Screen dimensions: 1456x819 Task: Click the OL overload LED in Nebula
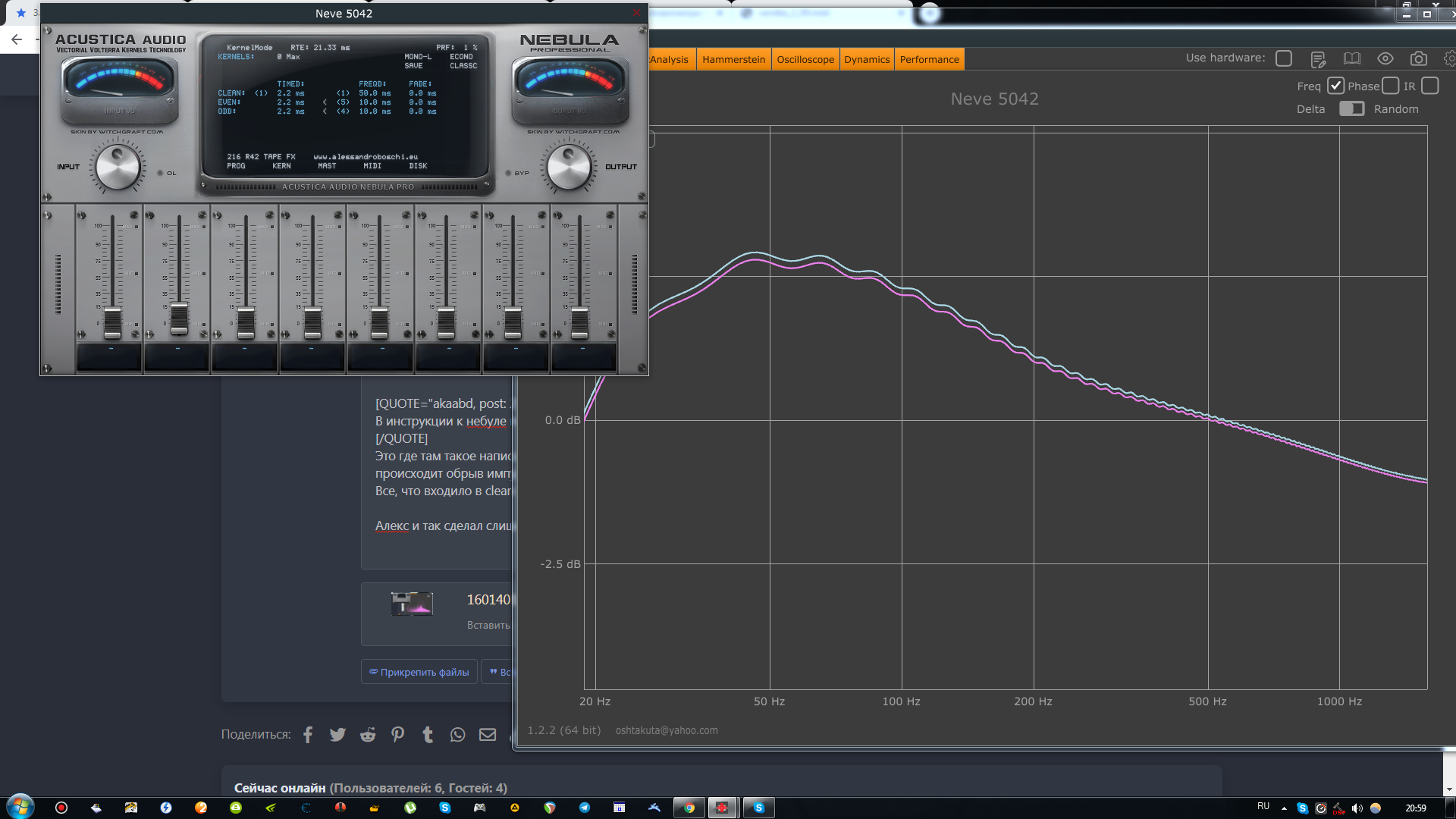160,173
